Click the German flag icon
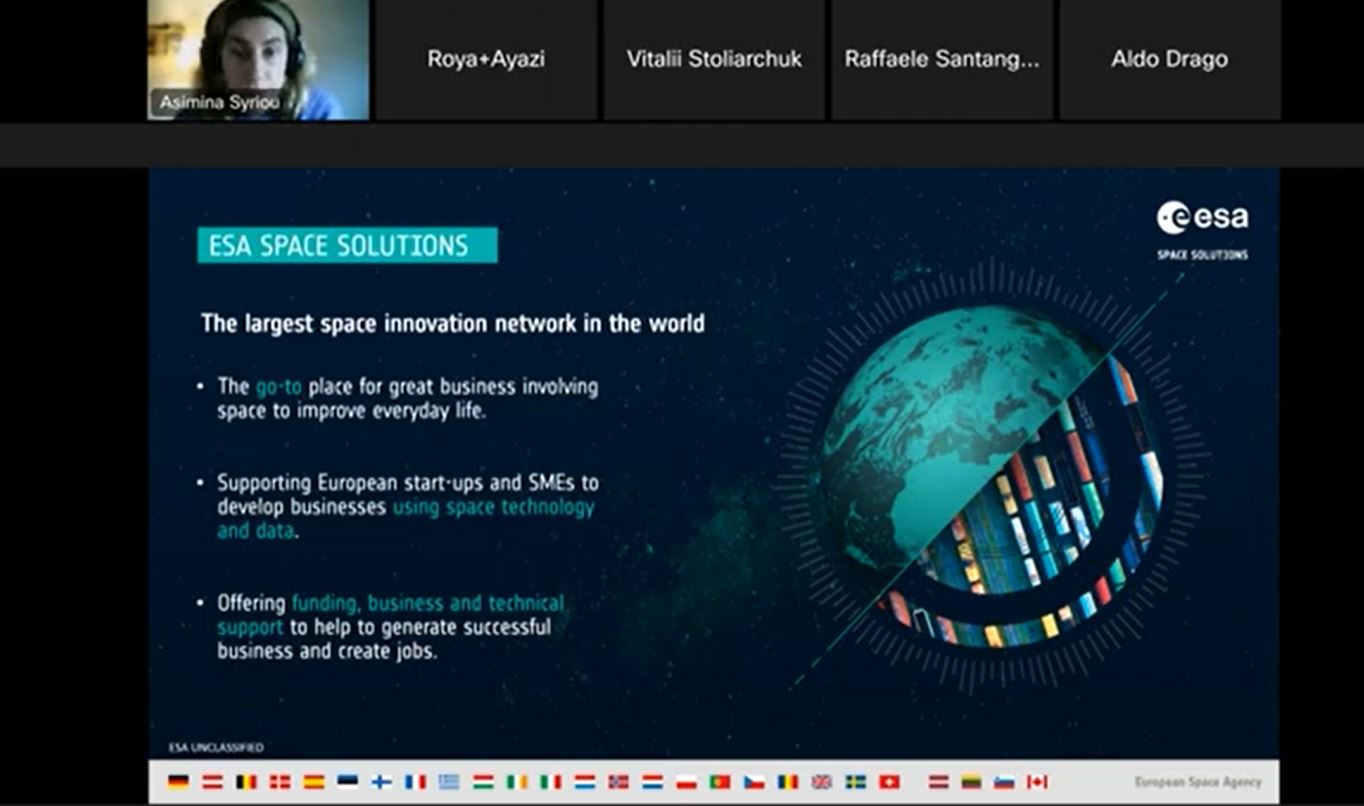 point(178,782)
